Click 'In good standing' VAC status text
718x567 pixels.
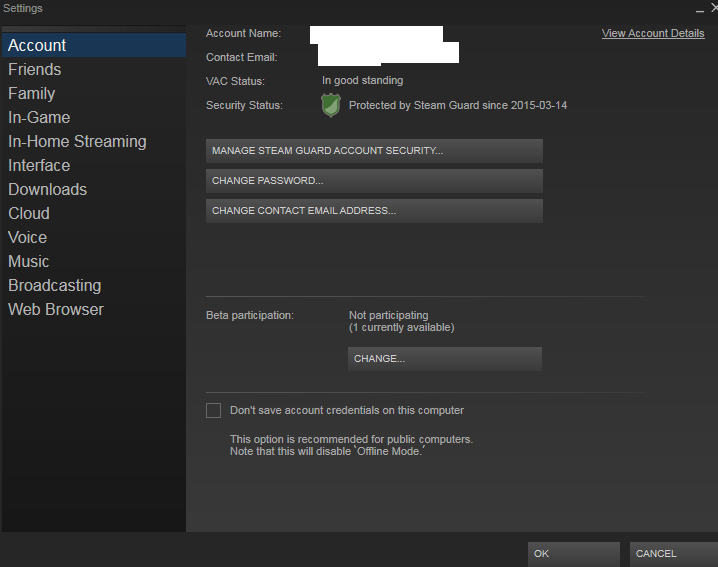point(362,81)
